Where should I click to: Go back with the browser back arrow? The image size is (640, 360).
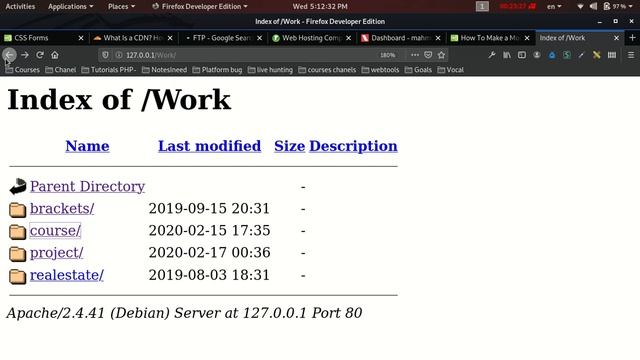tap(9, 55)
